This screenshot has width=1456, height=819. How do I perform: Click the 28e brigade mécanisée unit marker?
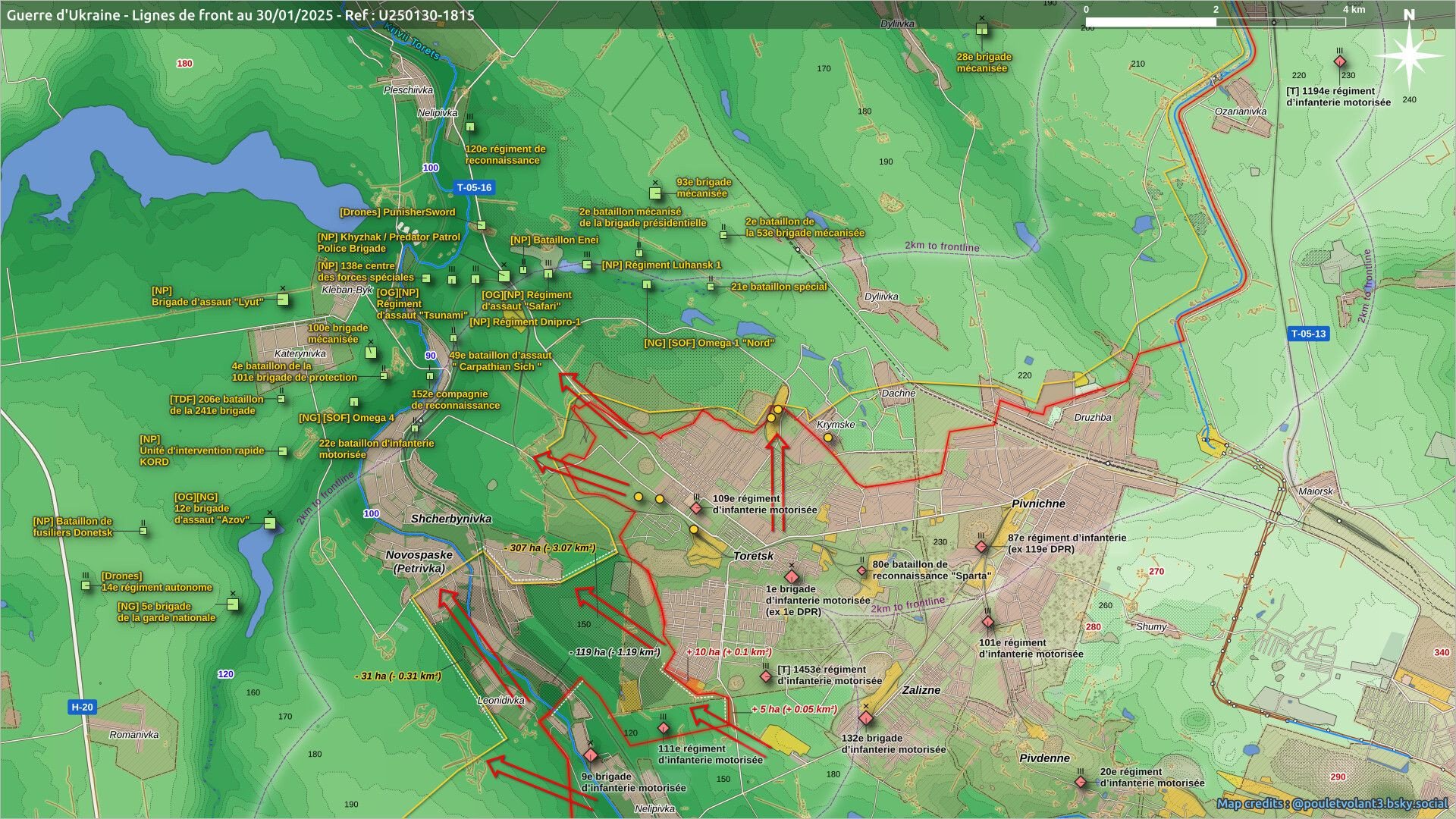click(982, 30)
